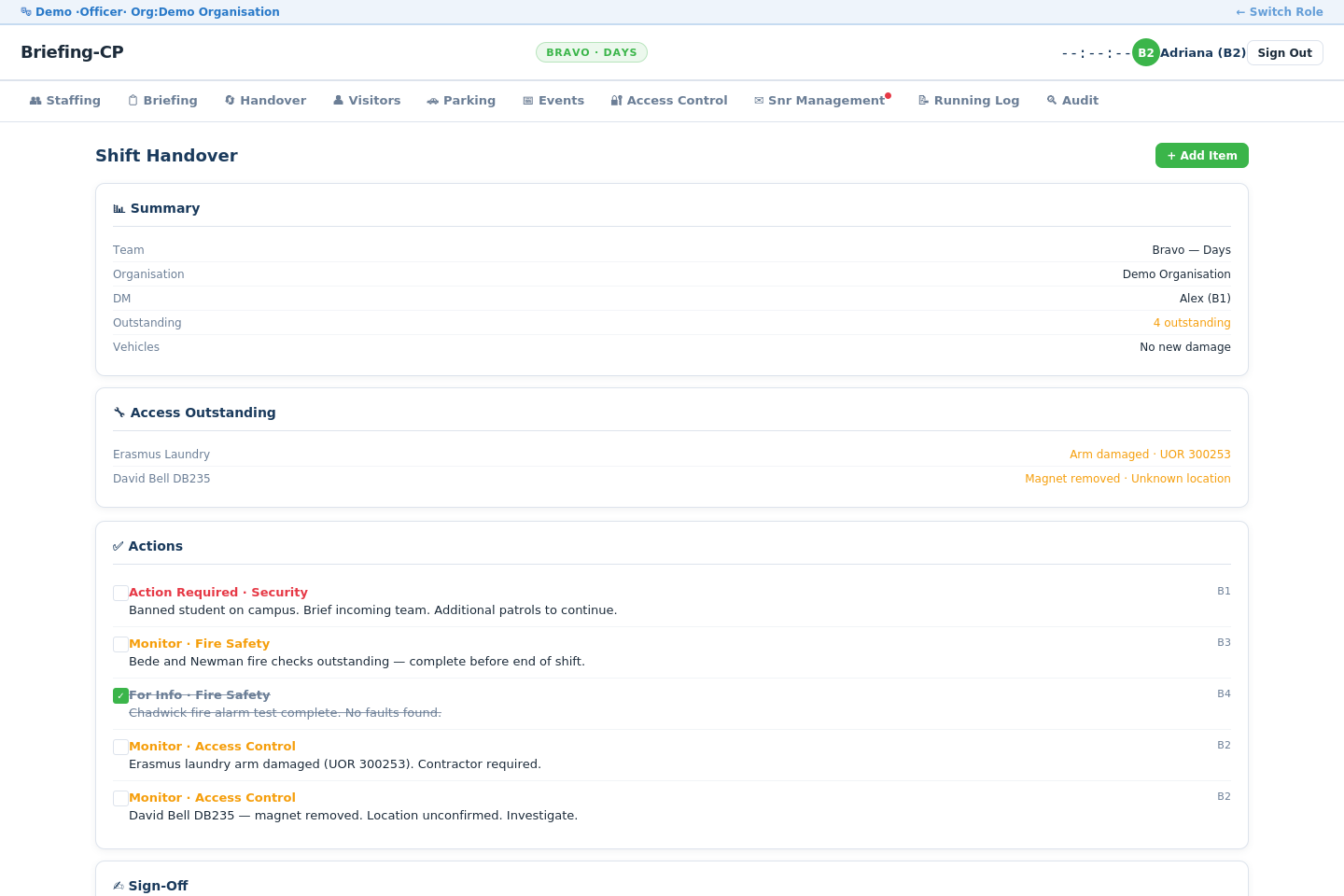1344x896 pixels.
Task: Click the Parking car icon
Action: [x=433, y=101]
